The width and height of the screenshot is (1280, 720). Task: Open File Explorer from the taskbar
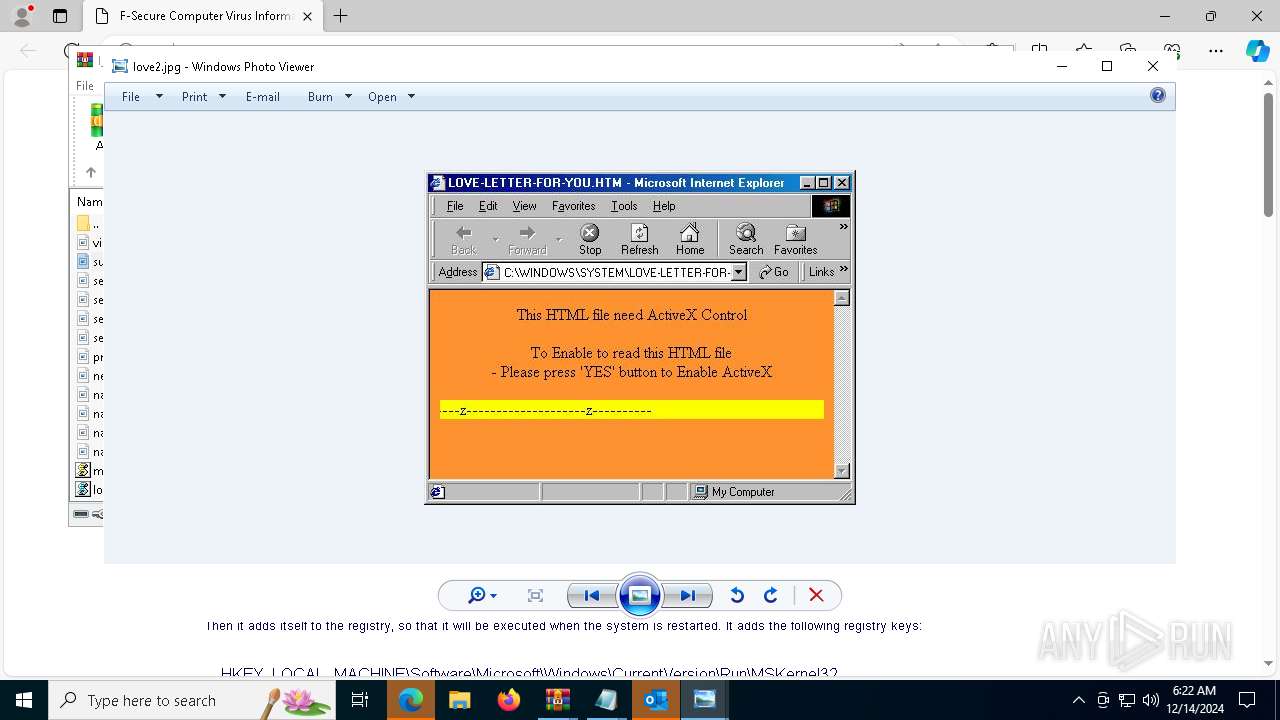click(459, 700)
